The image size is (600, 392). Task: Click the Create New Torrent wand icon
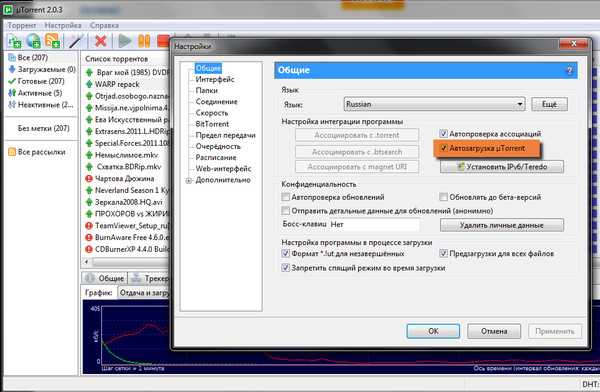(75, 41)
